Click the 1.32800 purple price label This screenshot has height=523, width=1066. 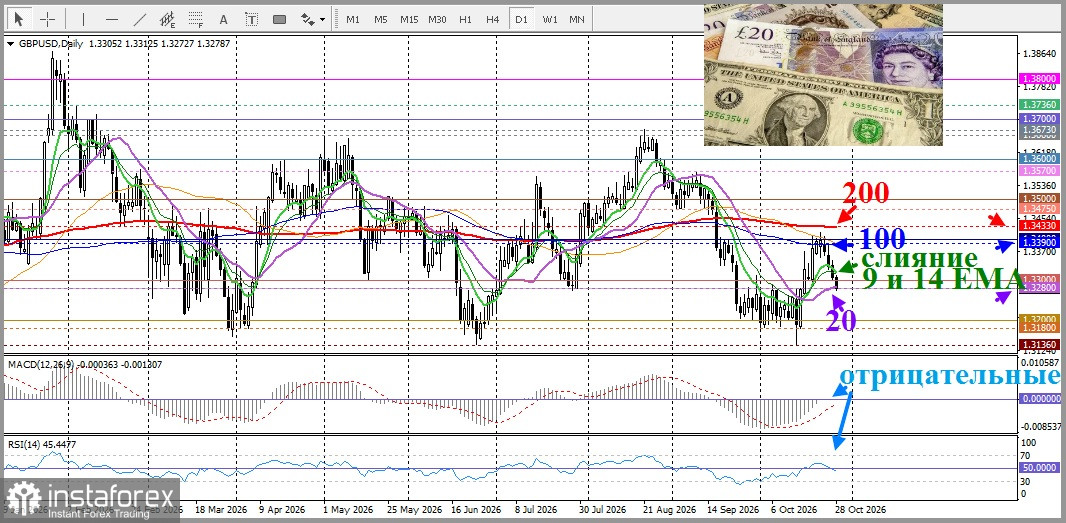click(x=1039, y=288)
